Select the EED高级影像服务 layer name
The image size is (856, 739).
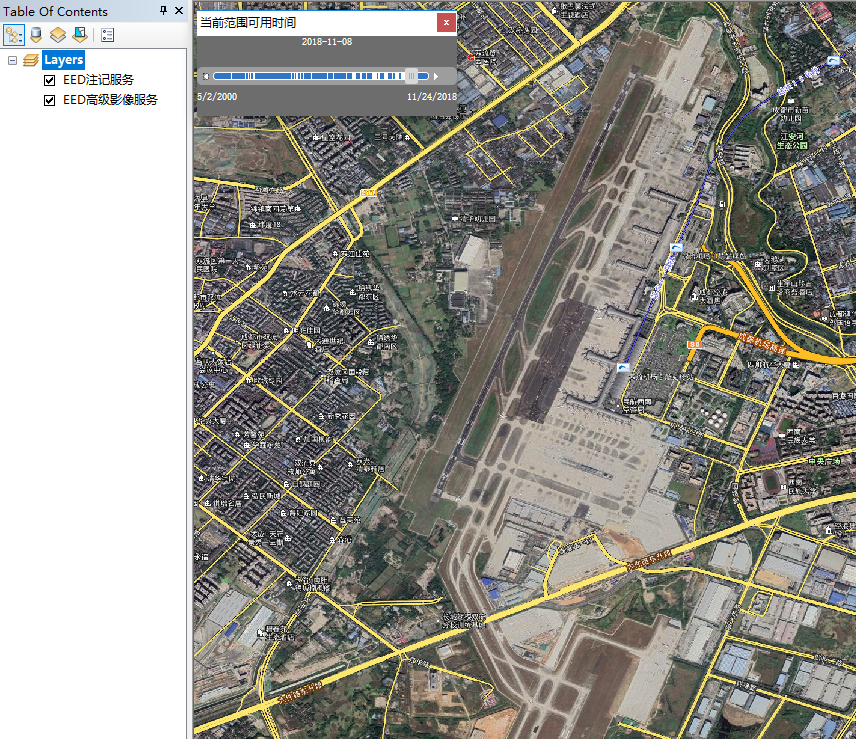pyautogui.click(x=110, y=100)
